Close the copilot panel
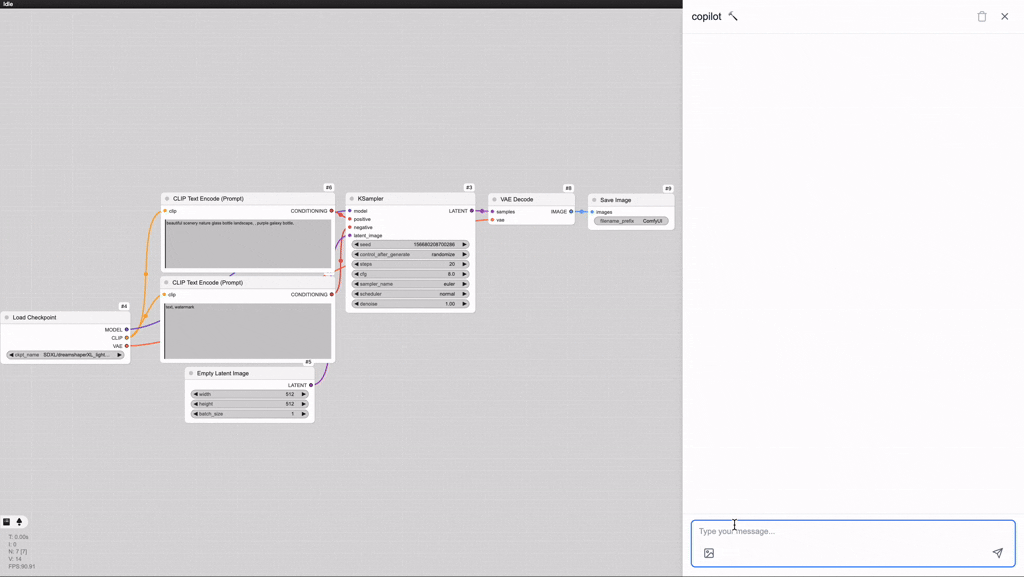This screenshot has width=1024, height=577. pyautogui.click(x=1005, y=17)
